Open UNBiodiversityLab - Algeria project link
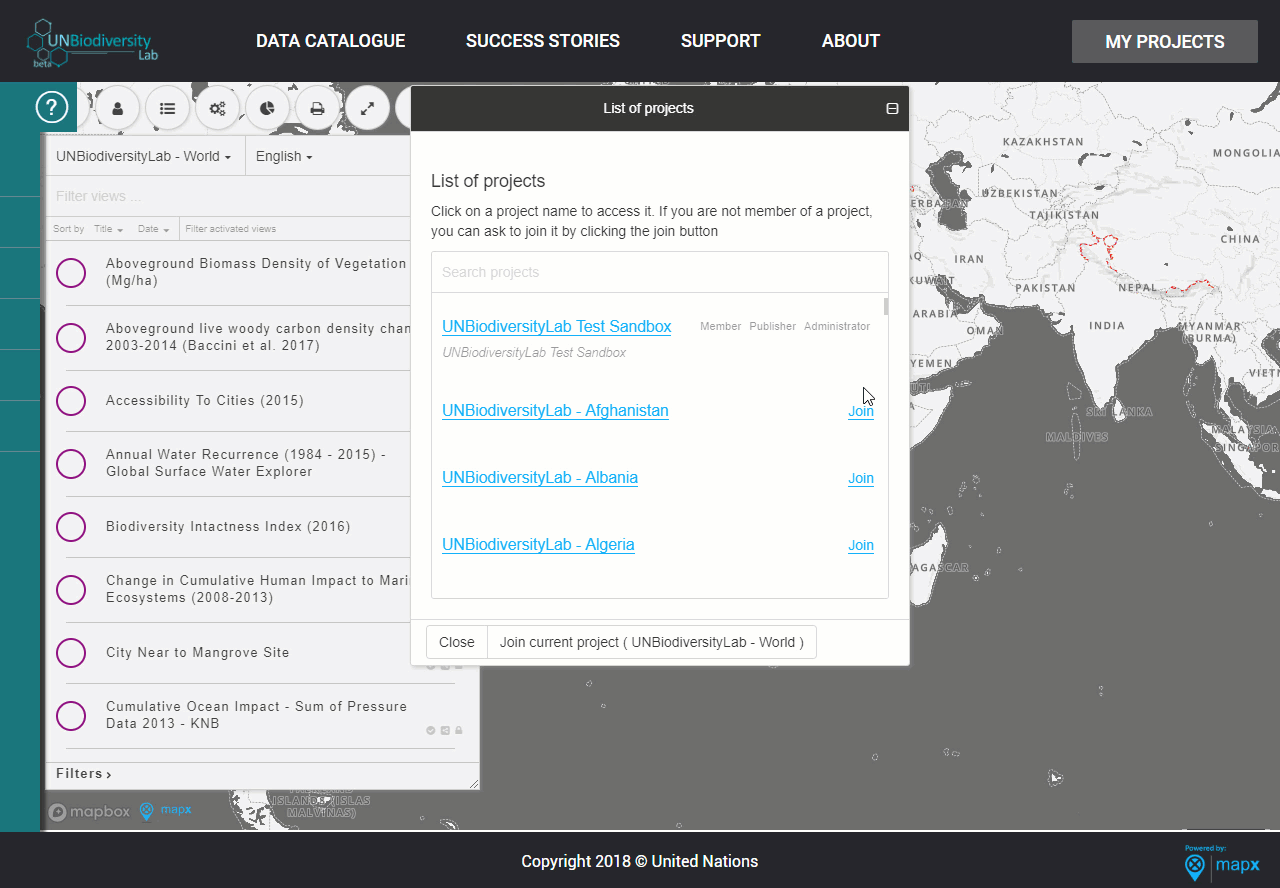Screen dimensions: 1280x888 pyautogui.click(x=538, y=544)
